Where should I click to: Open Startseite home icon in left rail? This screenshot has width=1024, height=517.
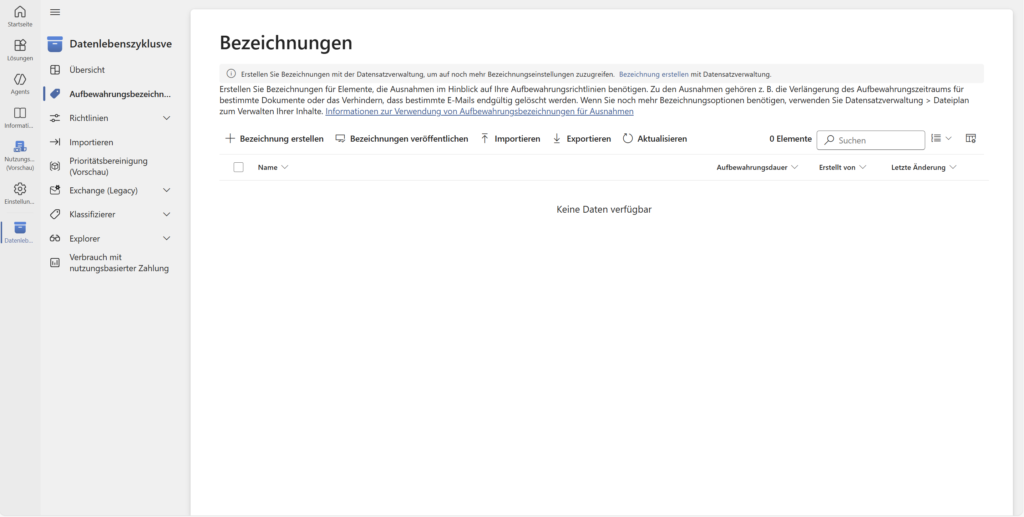(19, 15)
